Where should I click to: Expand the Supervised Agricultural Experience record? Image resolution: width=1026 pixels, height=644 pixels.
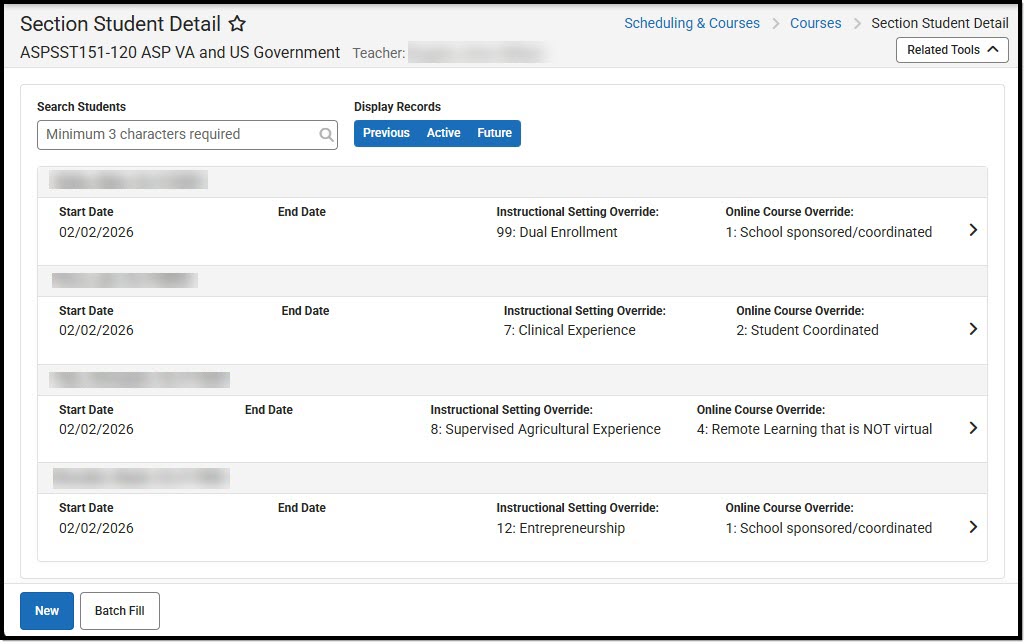click(x=972, y=427)
